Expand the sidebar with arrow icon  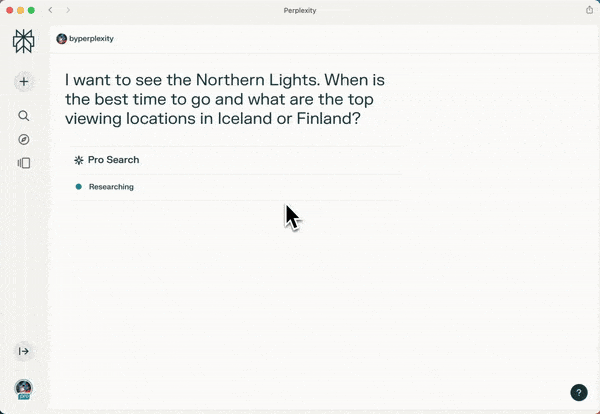[x=24, y=351]
